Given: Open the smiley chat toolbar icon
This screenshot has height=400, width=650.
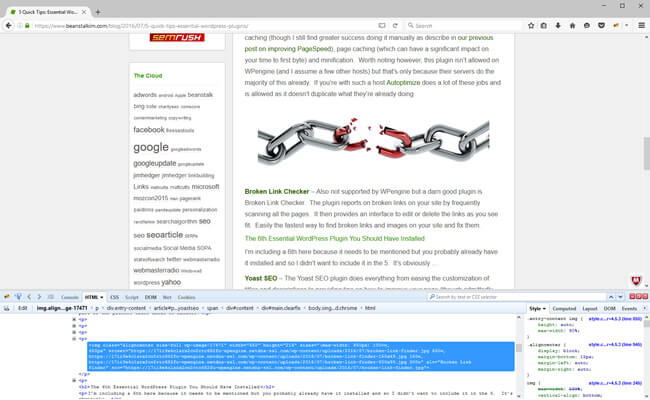Looking at the screenshot, I should (x=587, y=26).
